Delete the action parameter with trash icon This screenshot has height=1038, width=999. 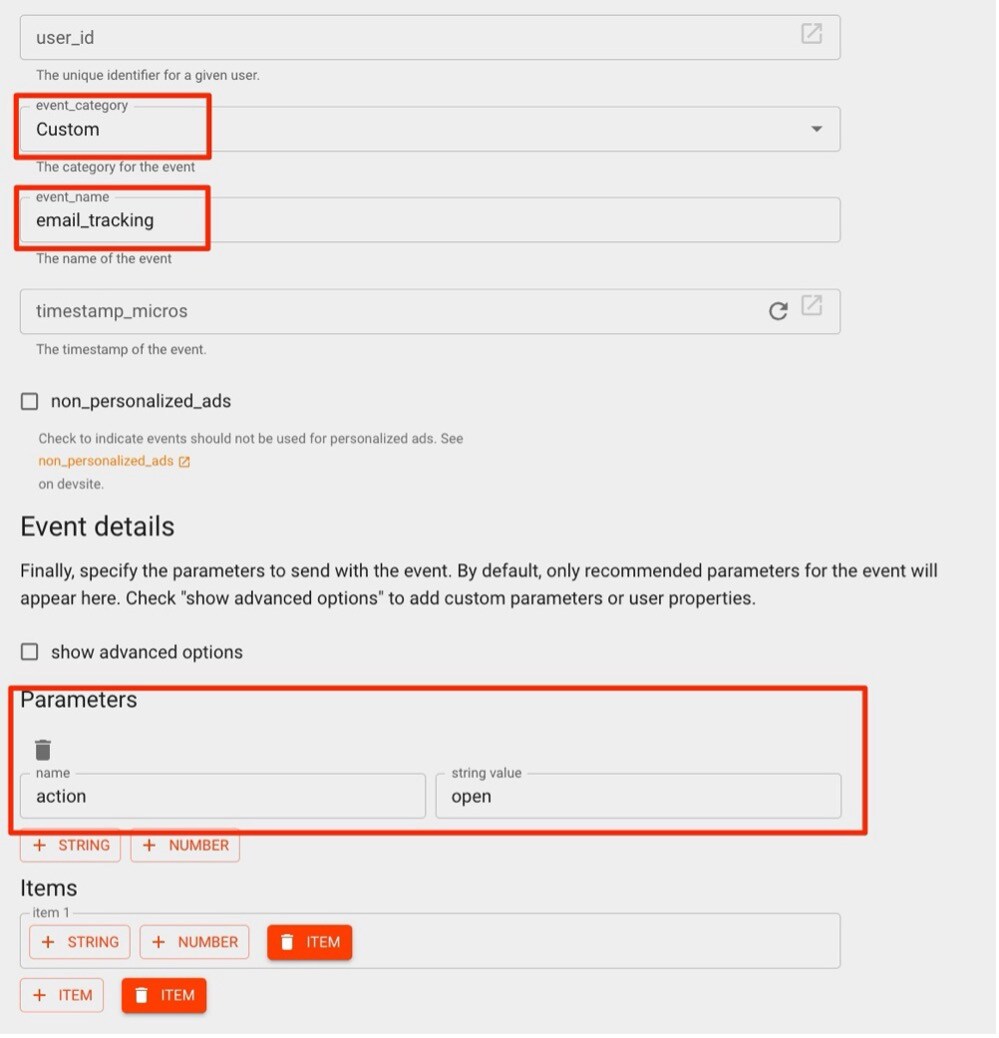point(43,749)
